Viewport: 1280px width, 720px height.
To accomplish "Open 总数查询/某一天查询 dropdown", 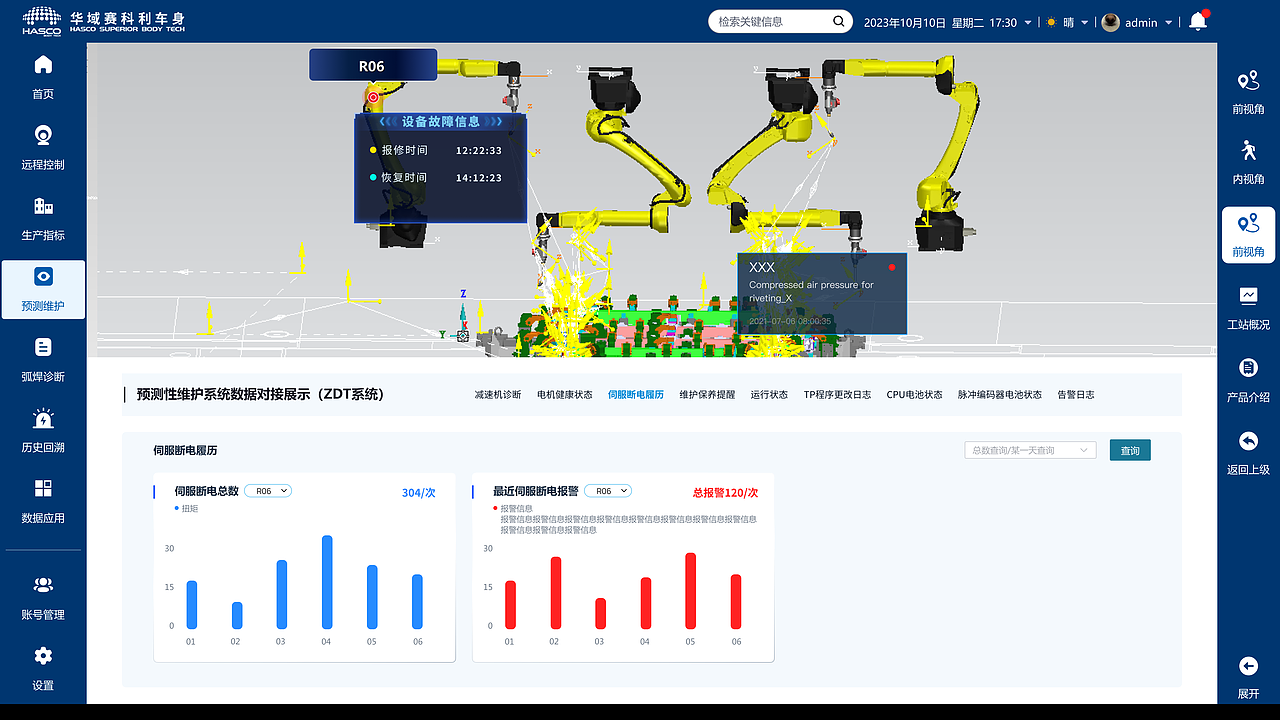I will pos(1030,450).
